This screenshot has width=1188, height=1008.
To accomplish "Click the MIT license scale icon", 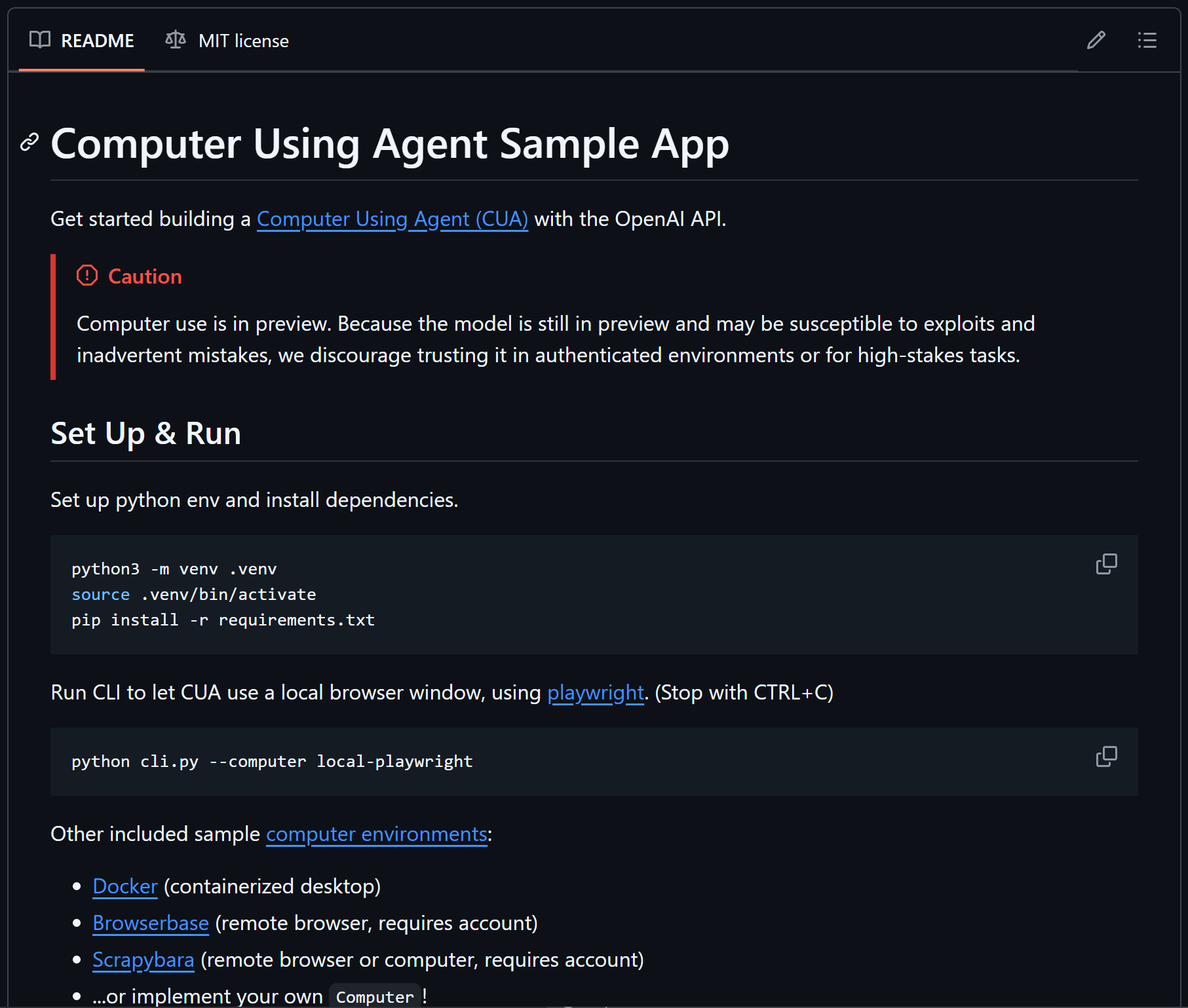I will [x=176, y=40].
